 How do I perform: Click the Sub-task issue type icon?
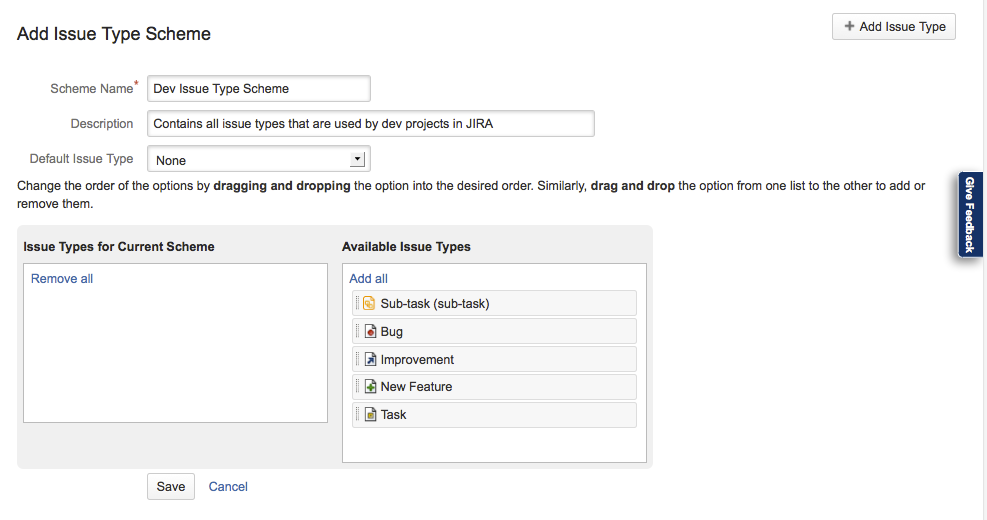pyautogui.click(x=369, y=304)
